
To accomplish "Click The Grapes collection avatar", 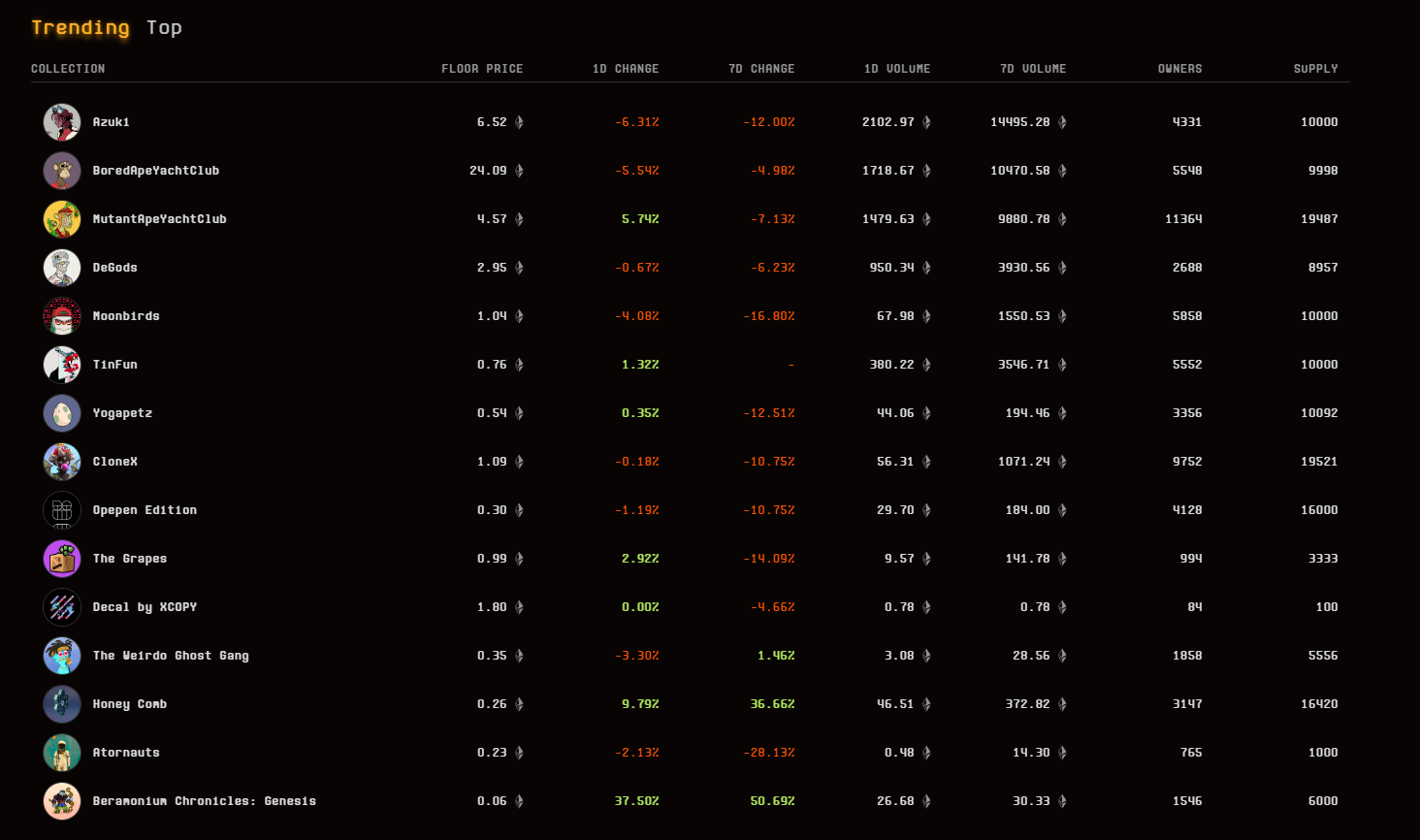I will coord(62,559).
